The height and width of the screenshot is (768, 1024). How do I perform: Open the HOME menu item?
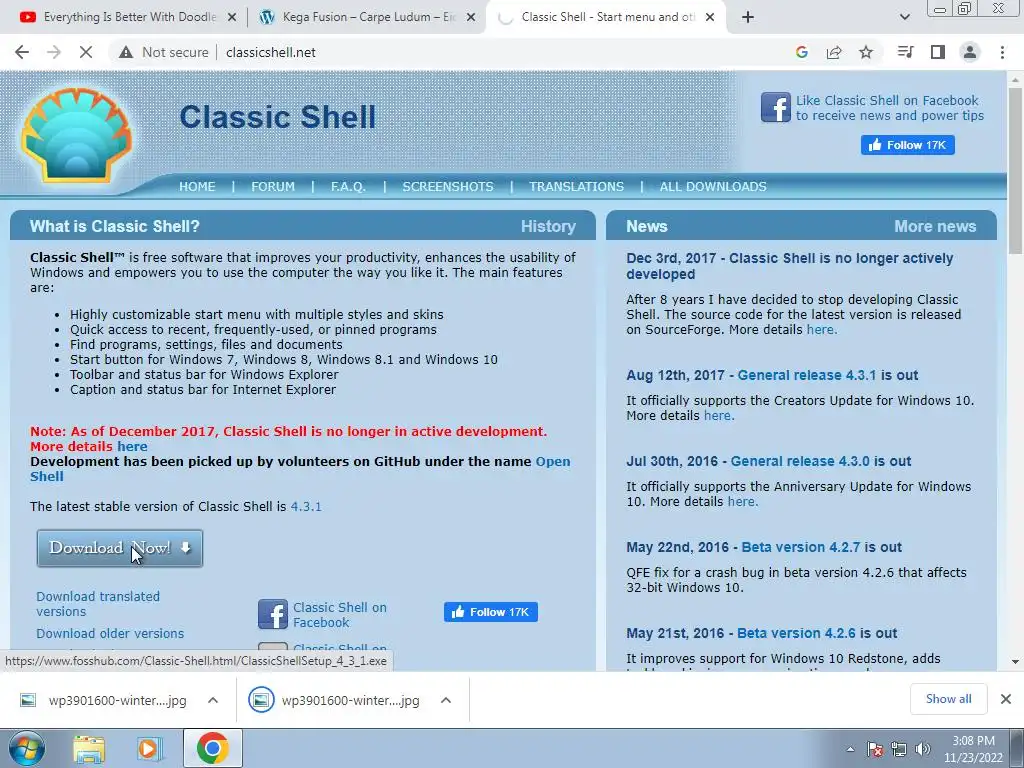coord(197,187)
